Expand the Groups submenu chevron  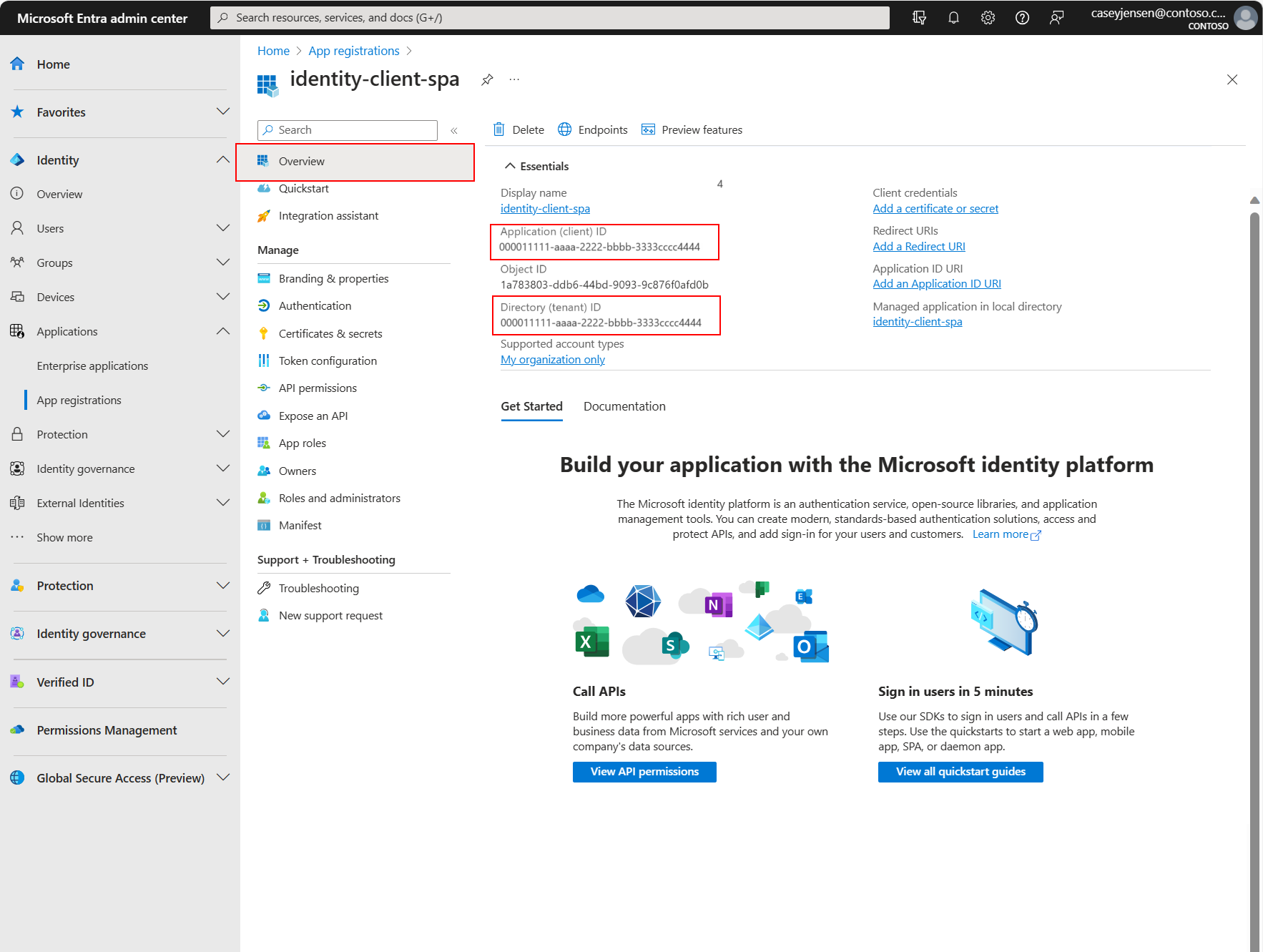(x=223, y=262)
